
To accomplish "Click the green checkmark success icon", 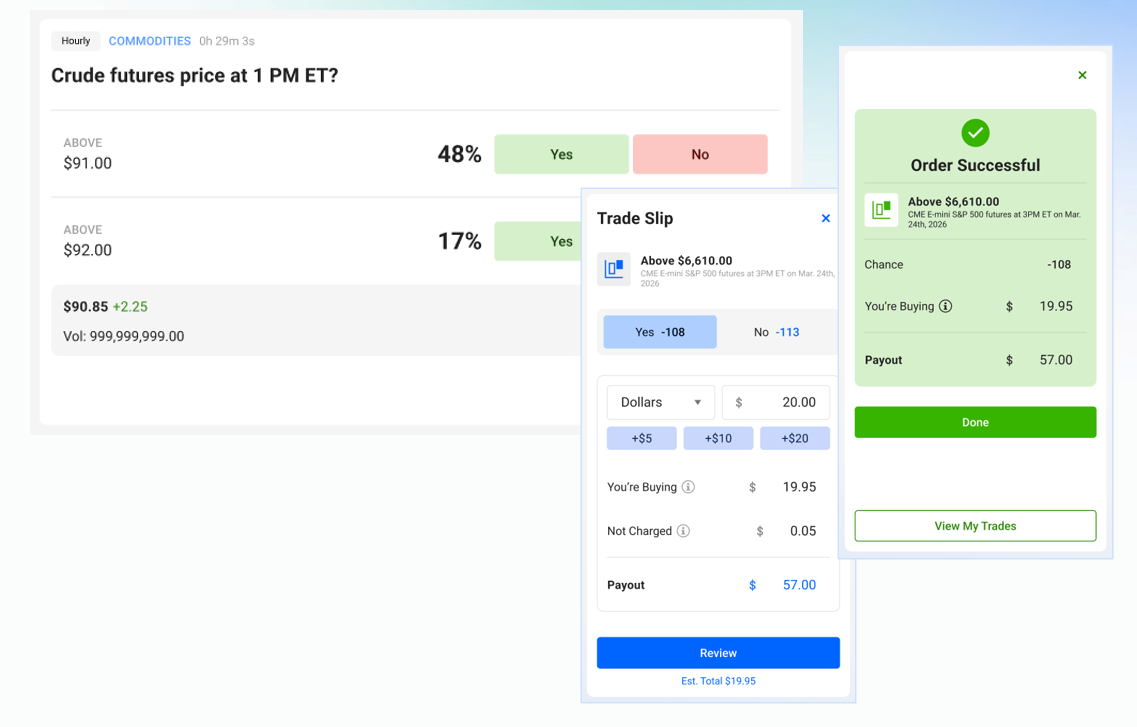I will coord(975,133).
